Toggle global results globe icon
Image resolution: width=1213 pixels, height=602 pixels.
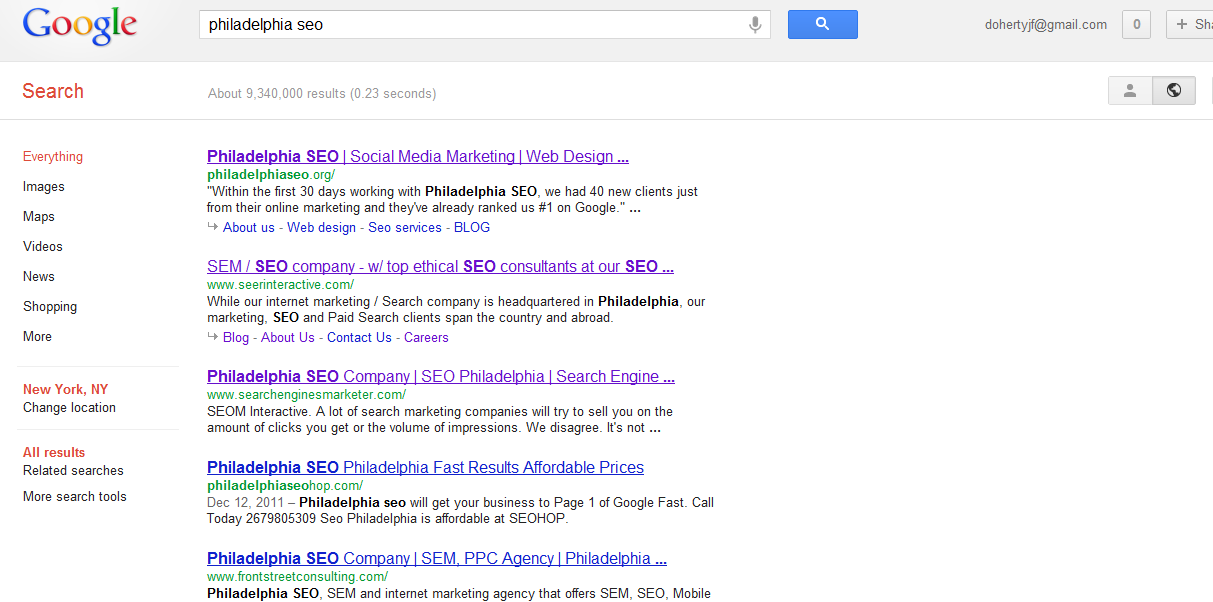tap(1174, 91)
